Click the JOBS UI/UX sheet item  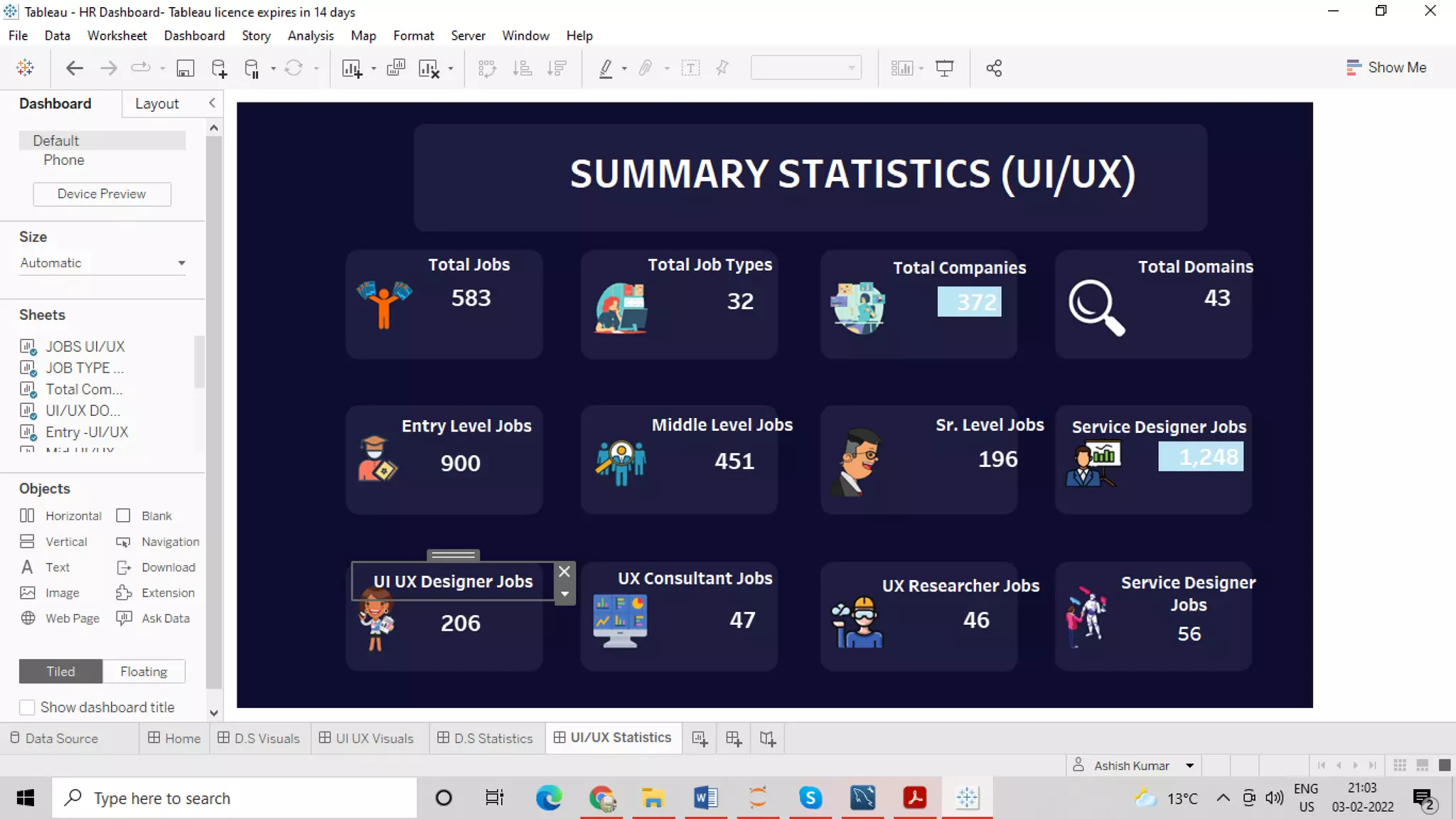coord(85,346)
